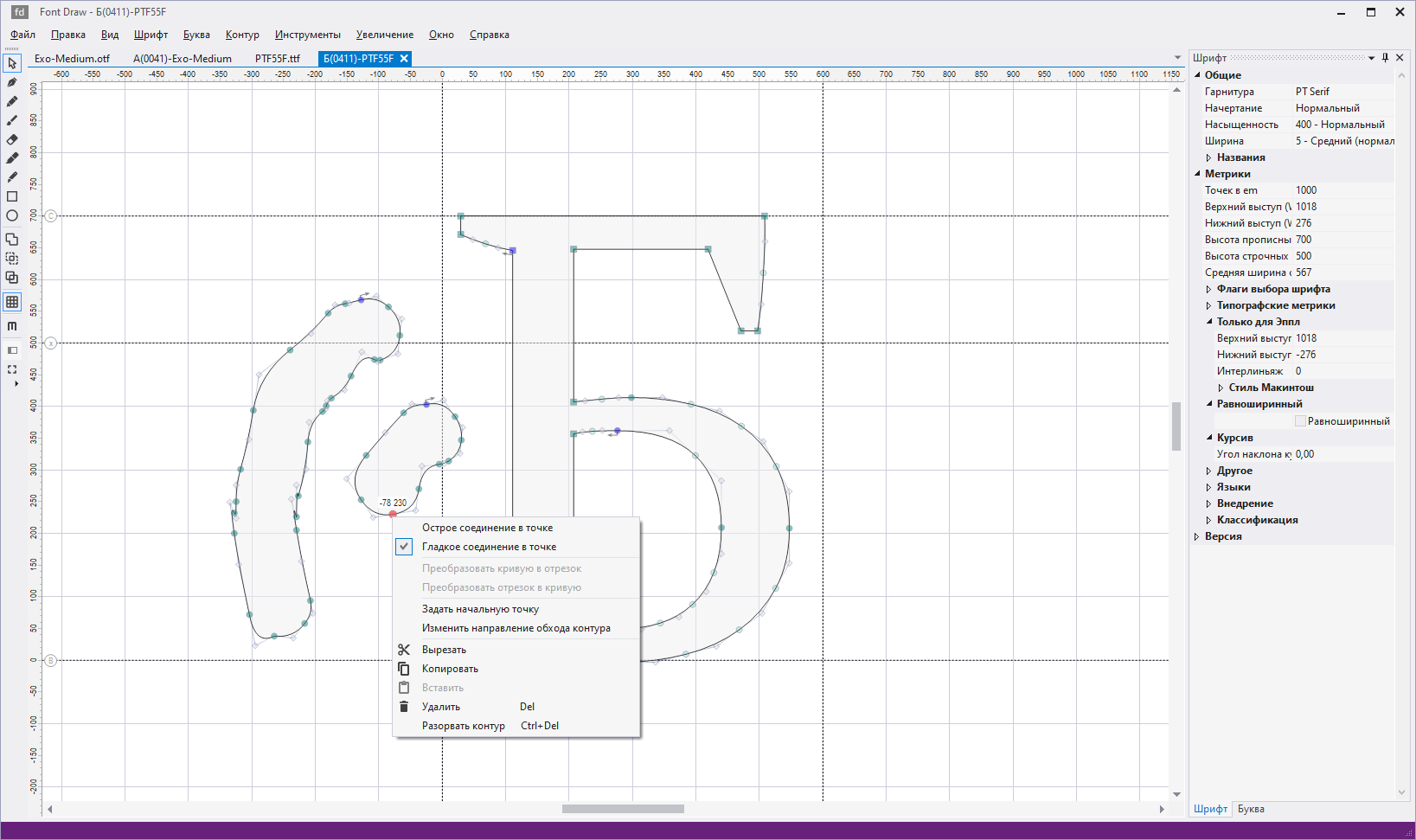Open the Увеличение menu

(x=385, y=35)
